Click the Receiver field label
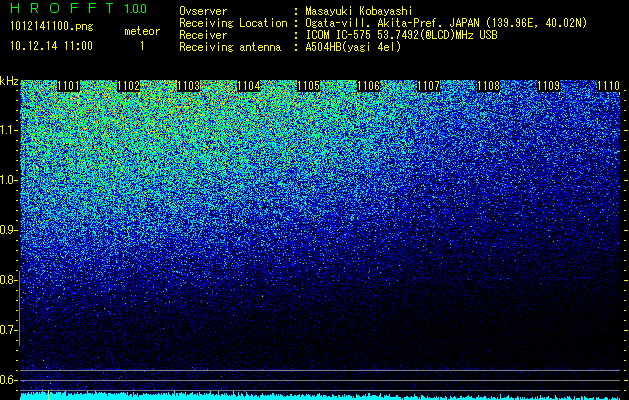 pos(203,35)
